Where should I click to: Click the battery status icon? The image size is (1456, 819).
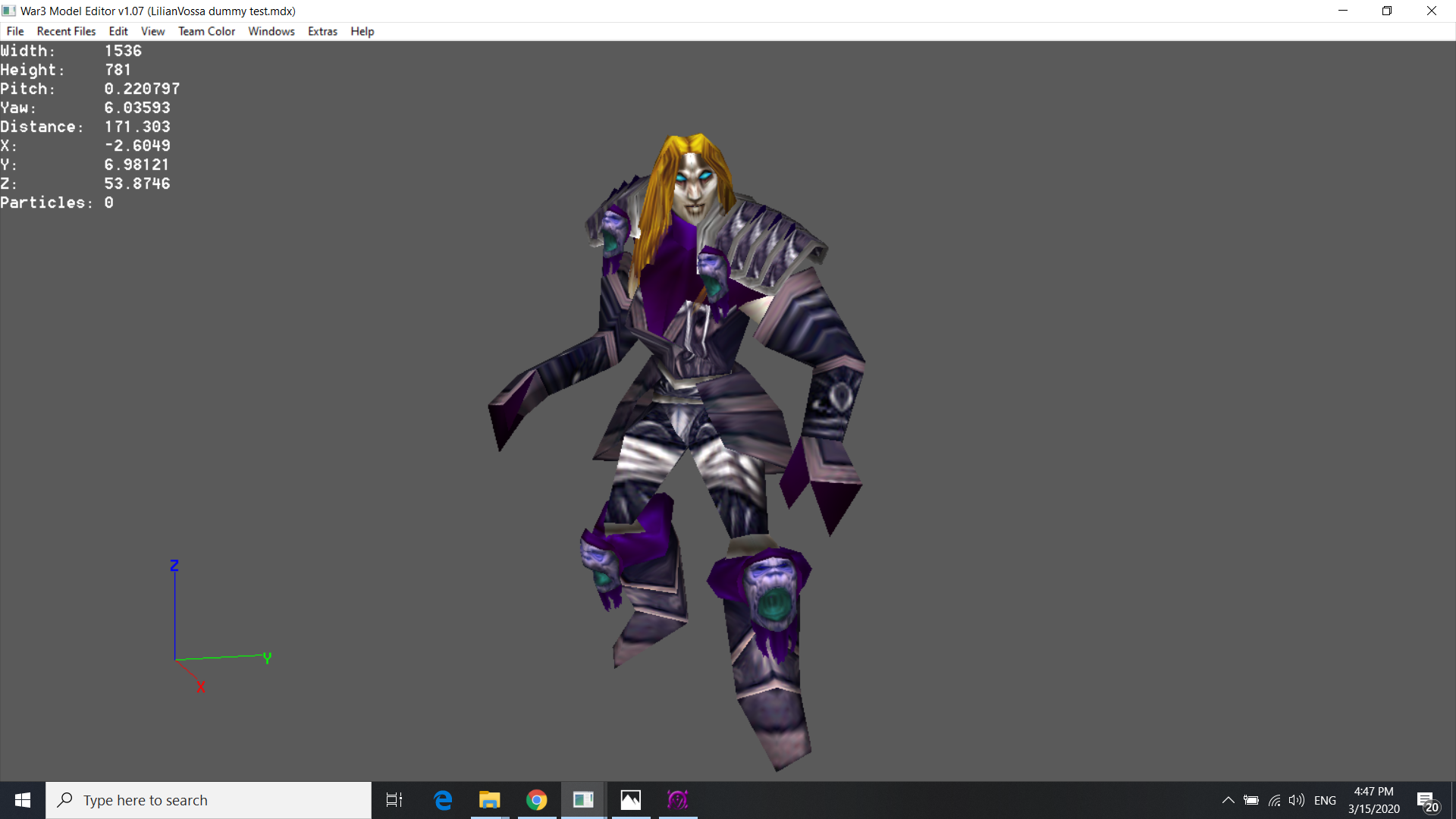click(x=1251, y=800)
